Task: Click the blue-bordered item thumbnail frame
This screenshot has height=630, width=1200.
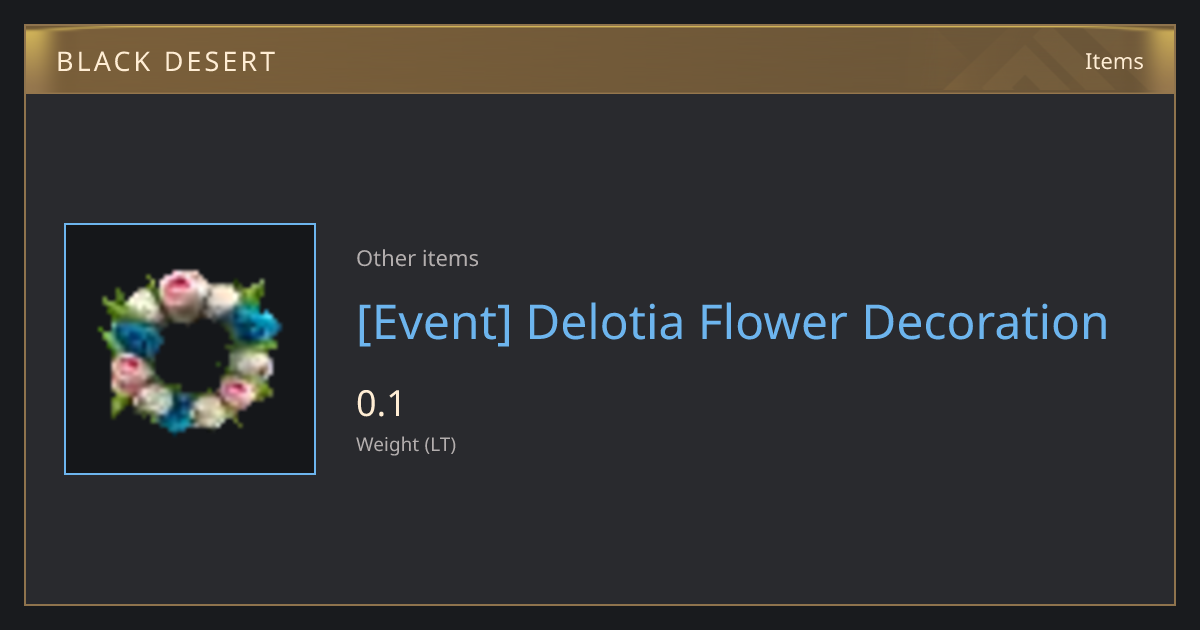Action: (x=190, y=349)
